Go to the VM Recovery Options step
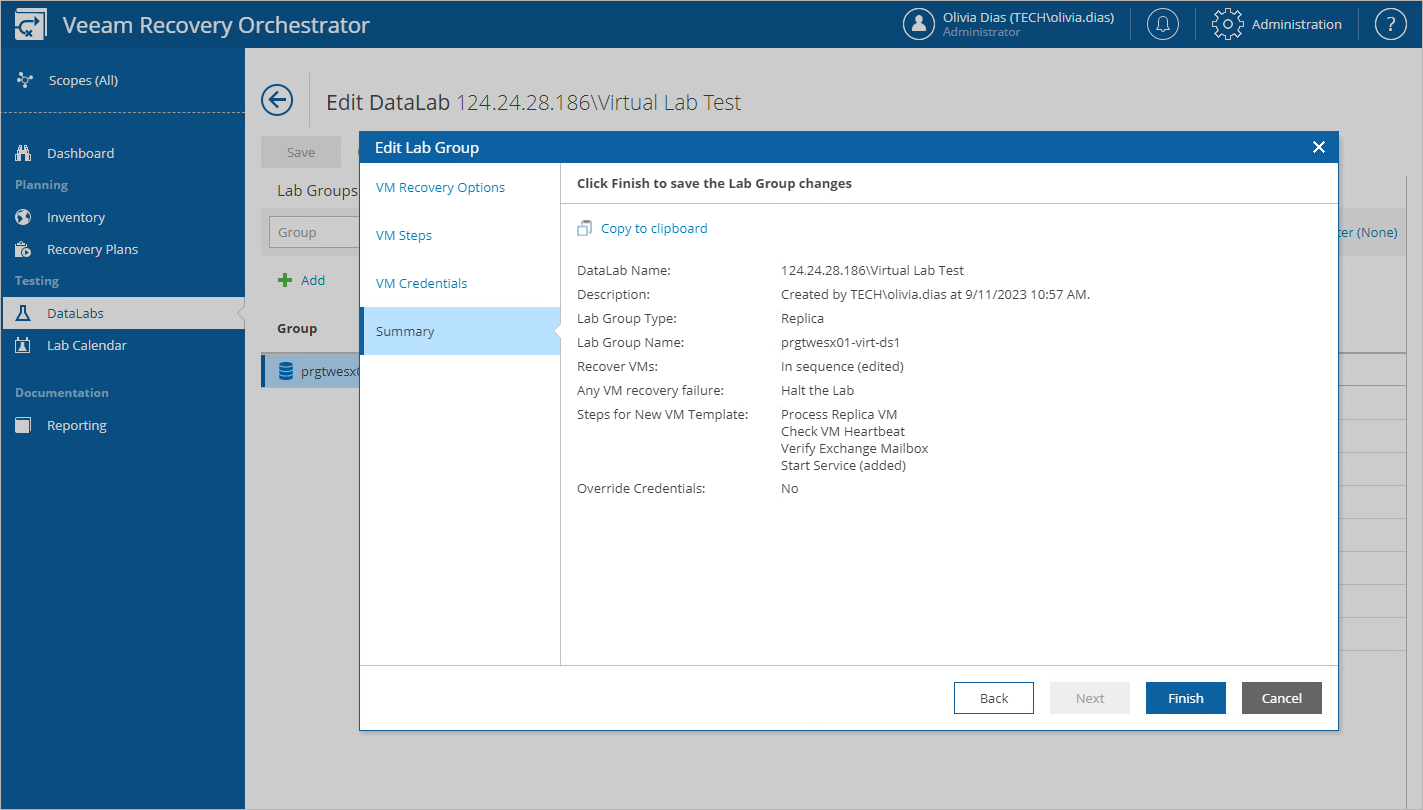 pos(440,187)
